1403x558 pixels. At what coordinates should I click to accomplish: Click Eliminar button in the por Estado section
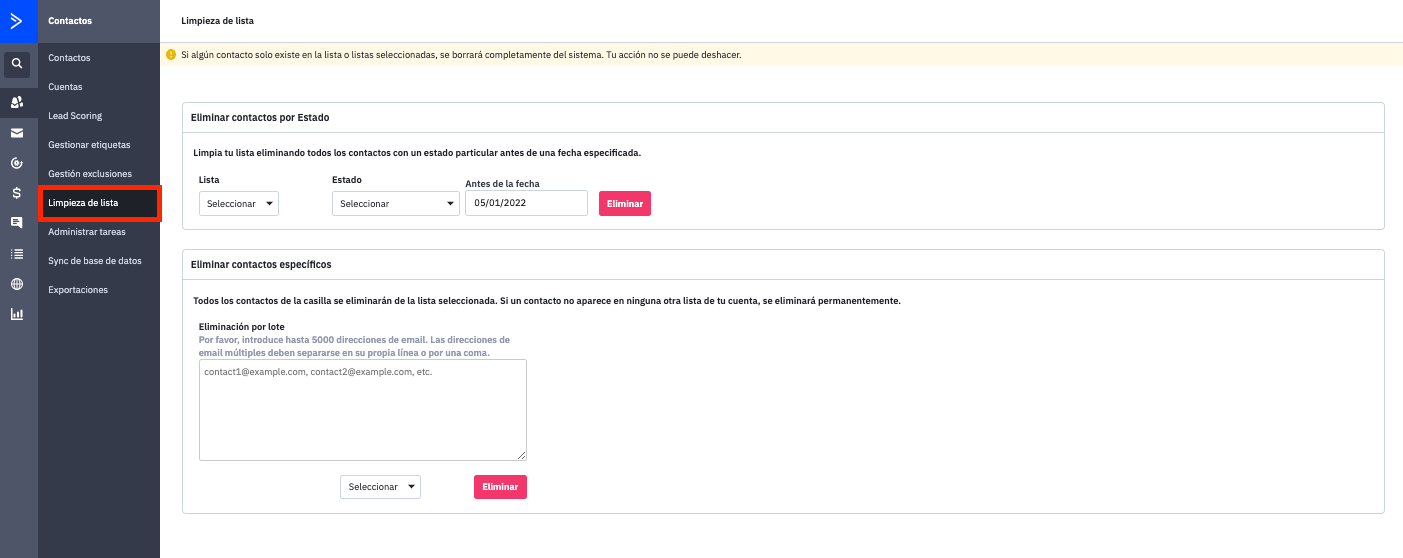tap(624, 204)
